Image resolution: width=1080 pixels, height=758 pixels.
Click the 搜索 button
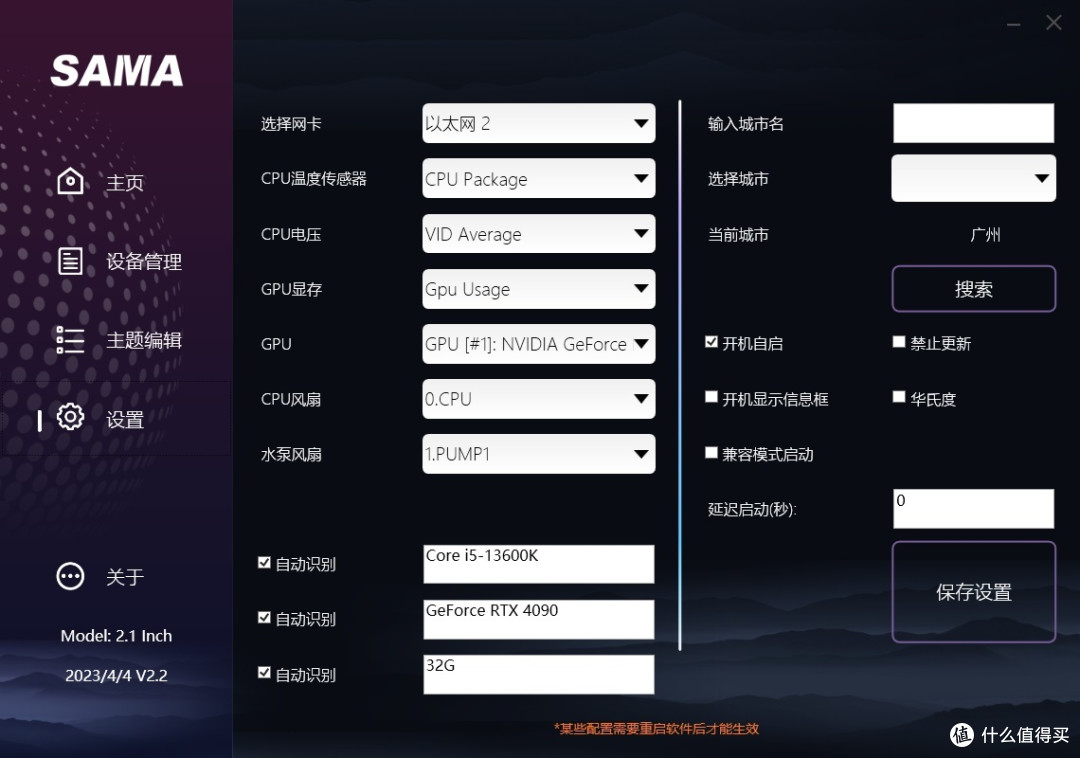(973, 289)
